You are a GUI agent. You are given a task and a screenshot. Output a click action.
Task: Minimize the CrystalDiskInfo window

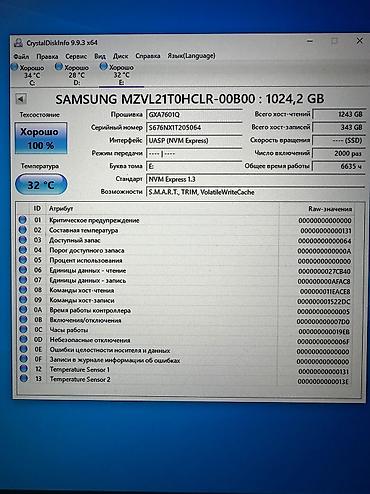(310, 41)
